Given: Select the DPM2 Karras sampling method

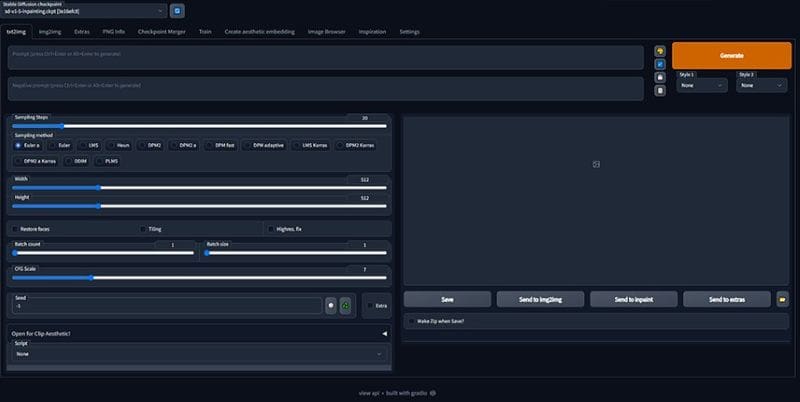Looking at the screenshot, I should 356,145.
